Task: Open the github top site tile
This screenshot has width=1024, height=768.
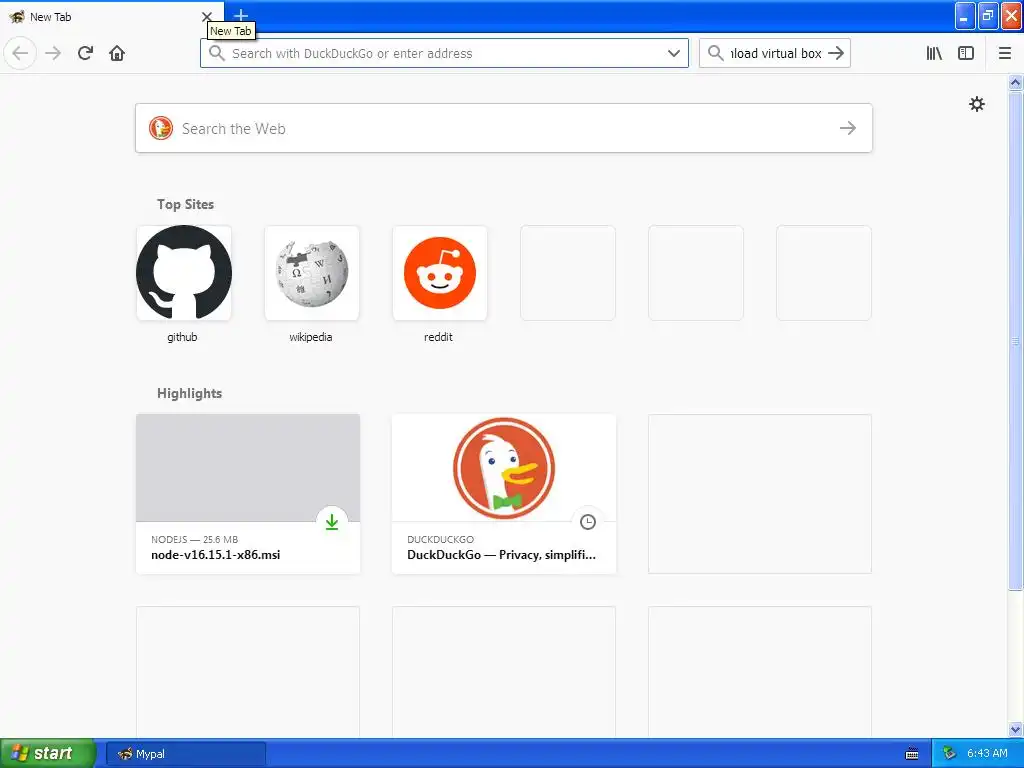Action: (184, 273)
